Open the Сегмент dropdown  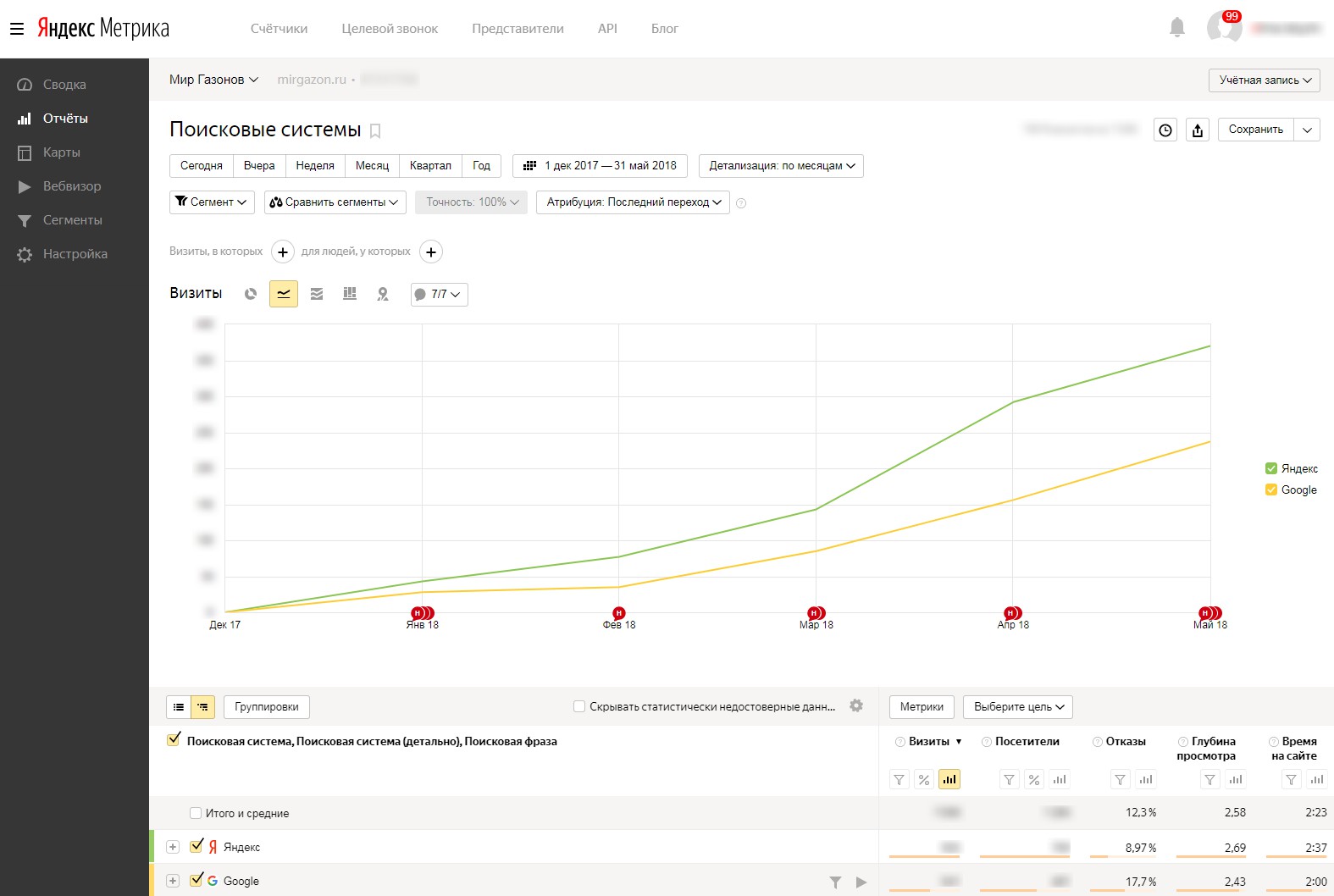212,202
